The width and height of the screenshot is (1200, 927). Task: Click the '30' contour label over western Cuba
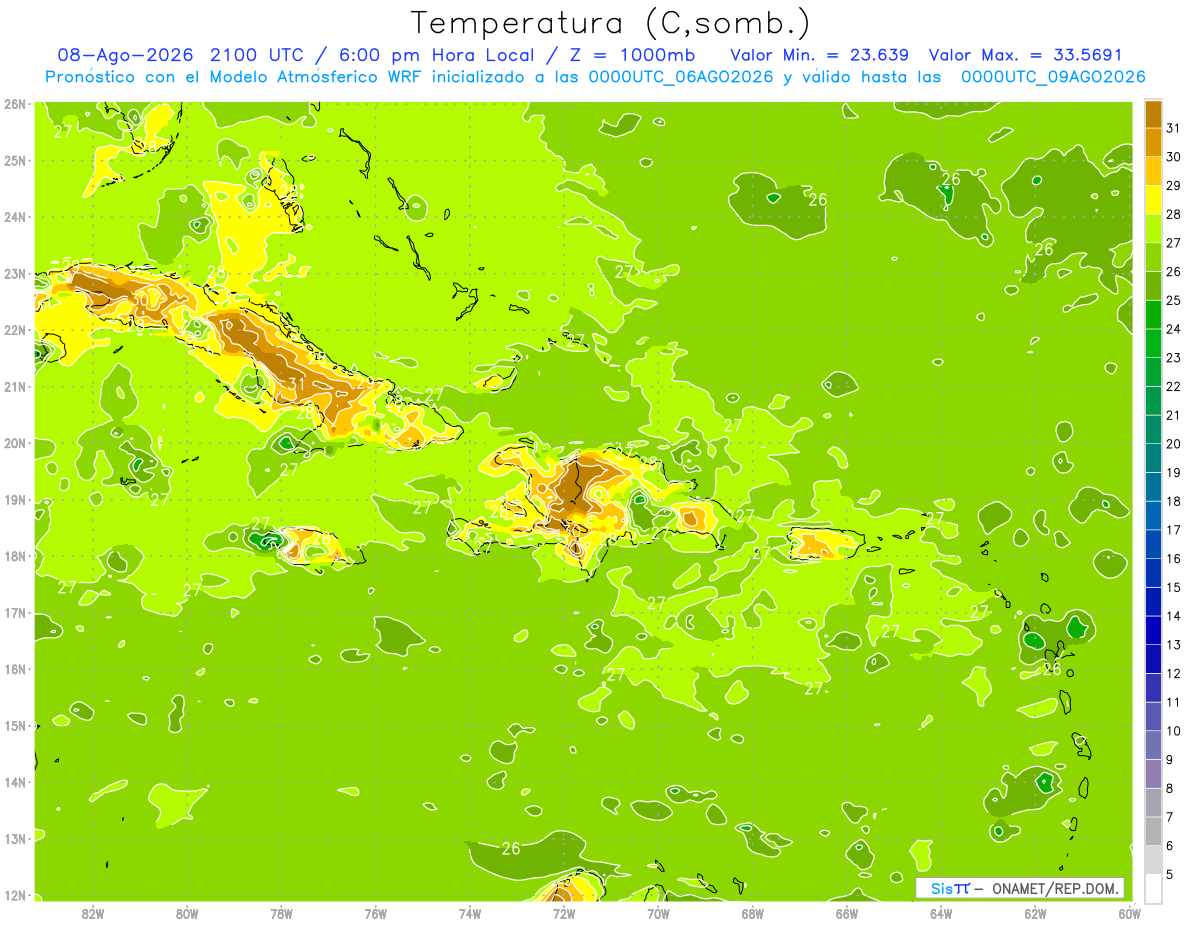[141, 298]
